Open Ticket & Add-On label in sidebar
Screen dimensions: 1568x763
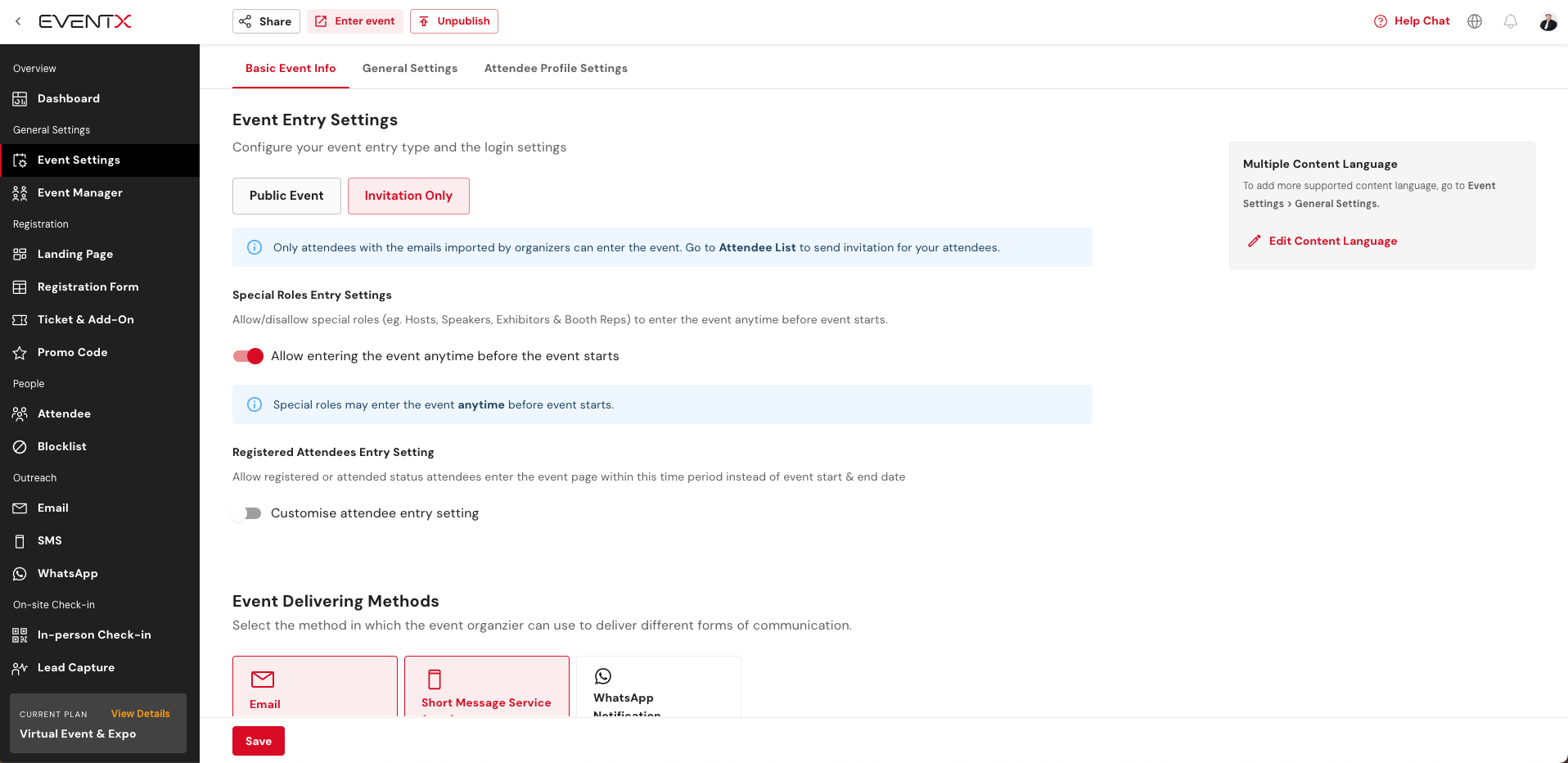click(86, 319)
